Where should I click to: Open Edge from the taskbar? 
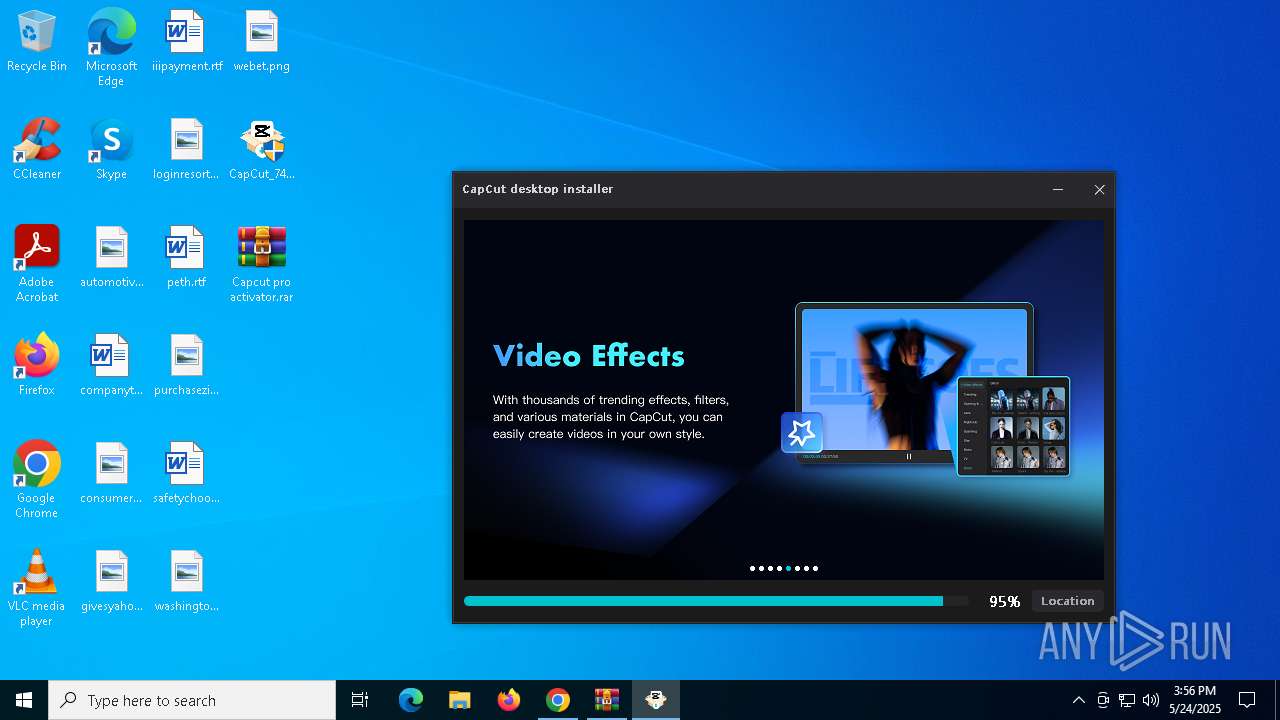click(x=411, y=700)
